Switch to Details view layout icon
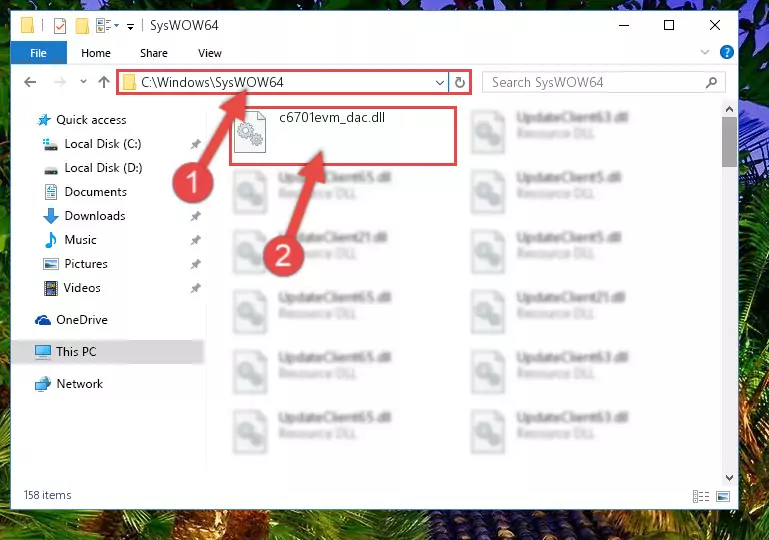The width and height of the screenshot is (769, 540). tap(700, 496)
